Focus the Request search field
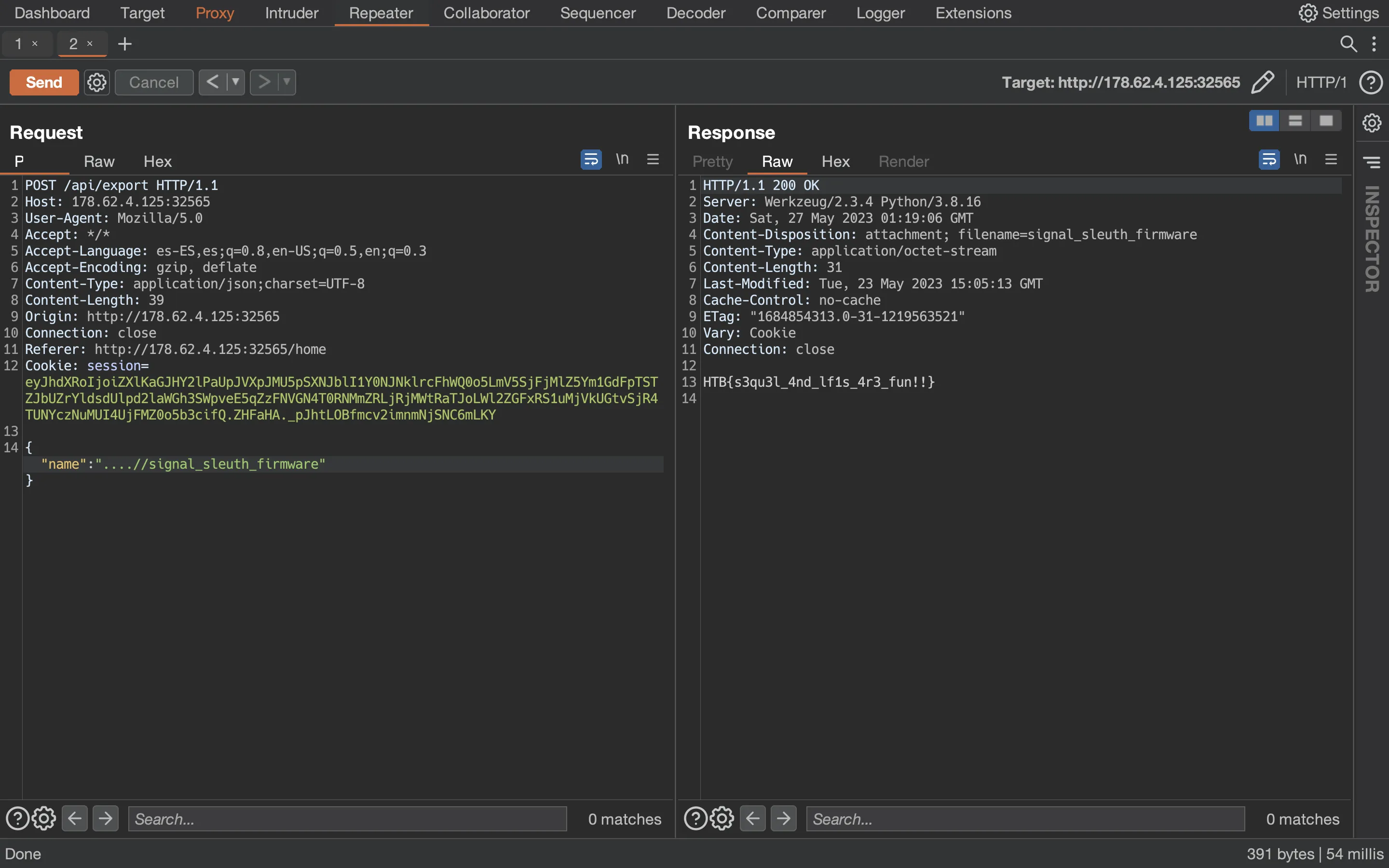The height and width of the screenshot is (868, 1389). [347, 819]
